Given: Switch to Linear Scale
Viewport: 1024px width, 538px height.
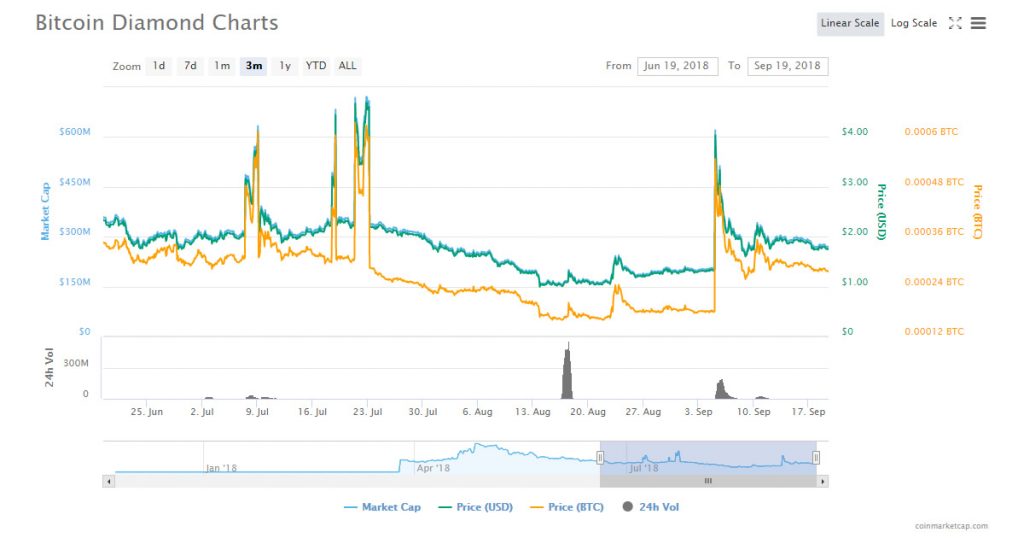Looking at the screenshot, I should point(850,24).
